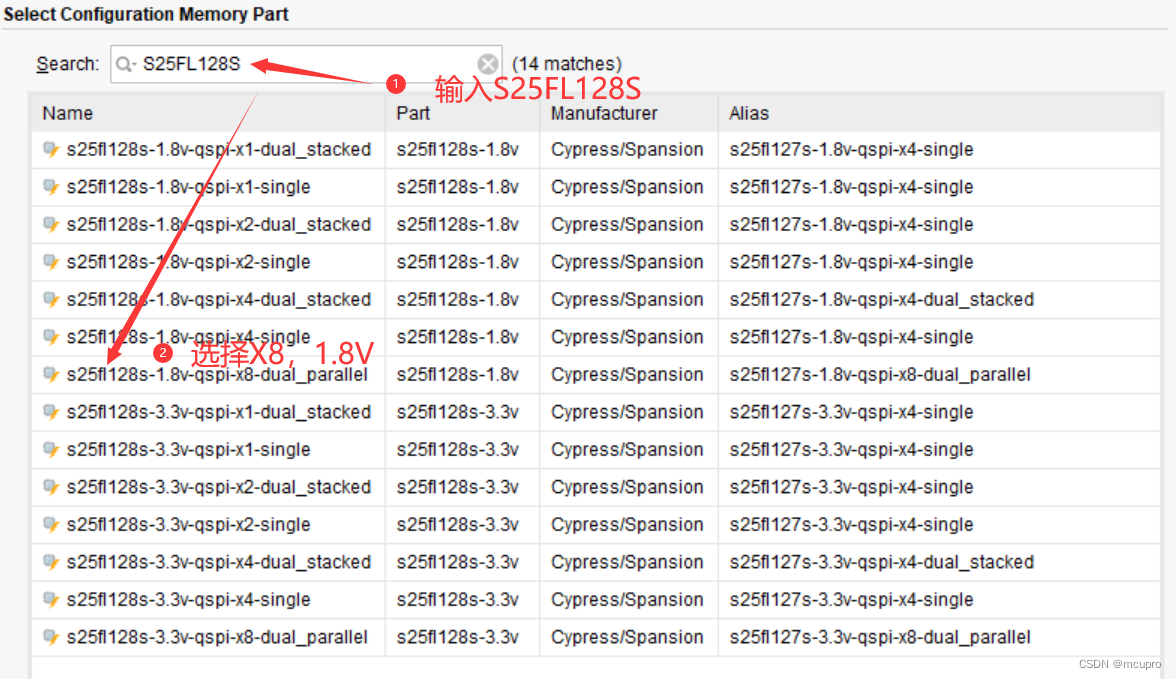Click the part icon of s25fl128s-3.3v-qspi-x1-dual_stacked

[x=51, y=412]
